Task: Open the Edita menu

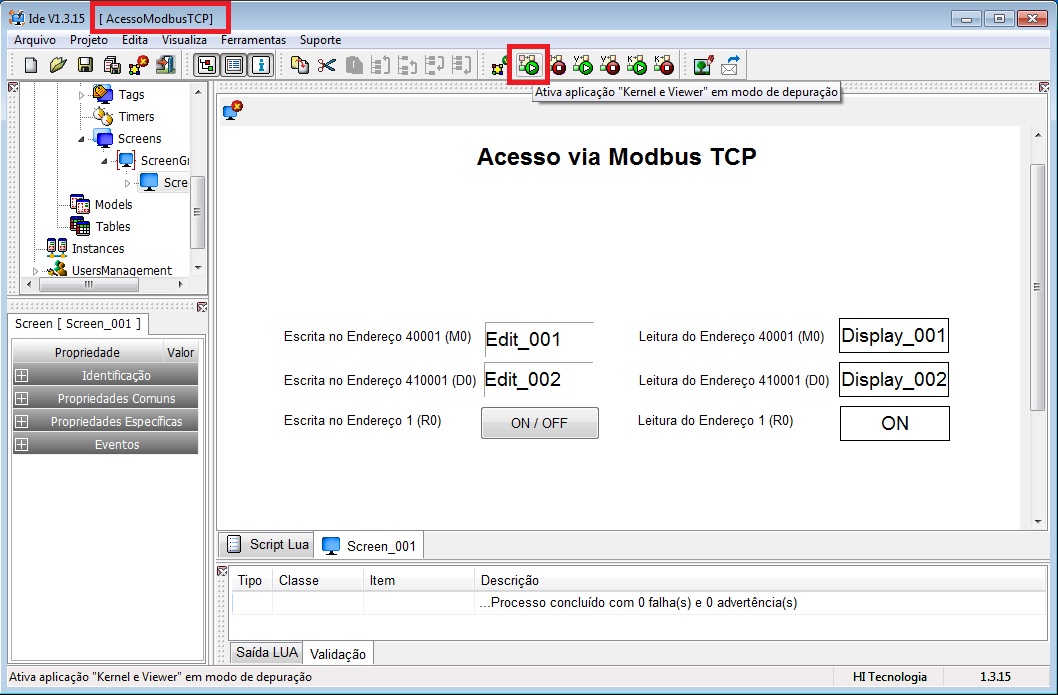Action: (134, 40)
